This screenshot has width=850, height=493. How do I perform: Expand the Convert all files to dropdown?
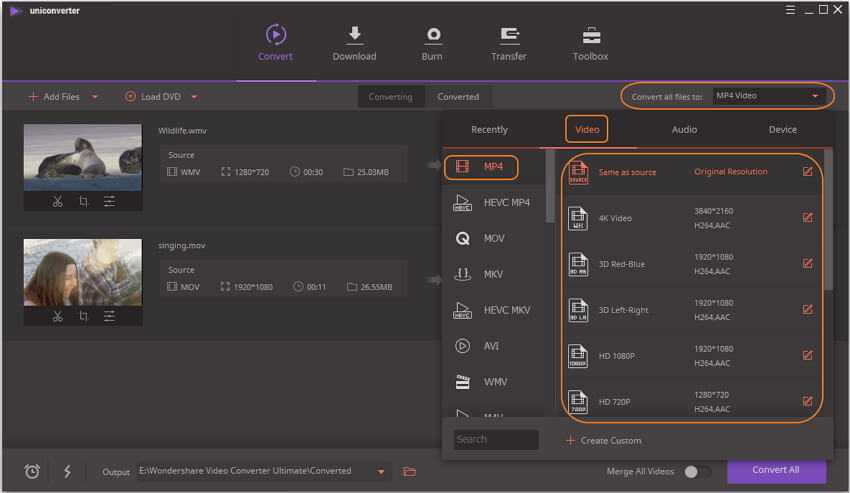coord(815,96)
